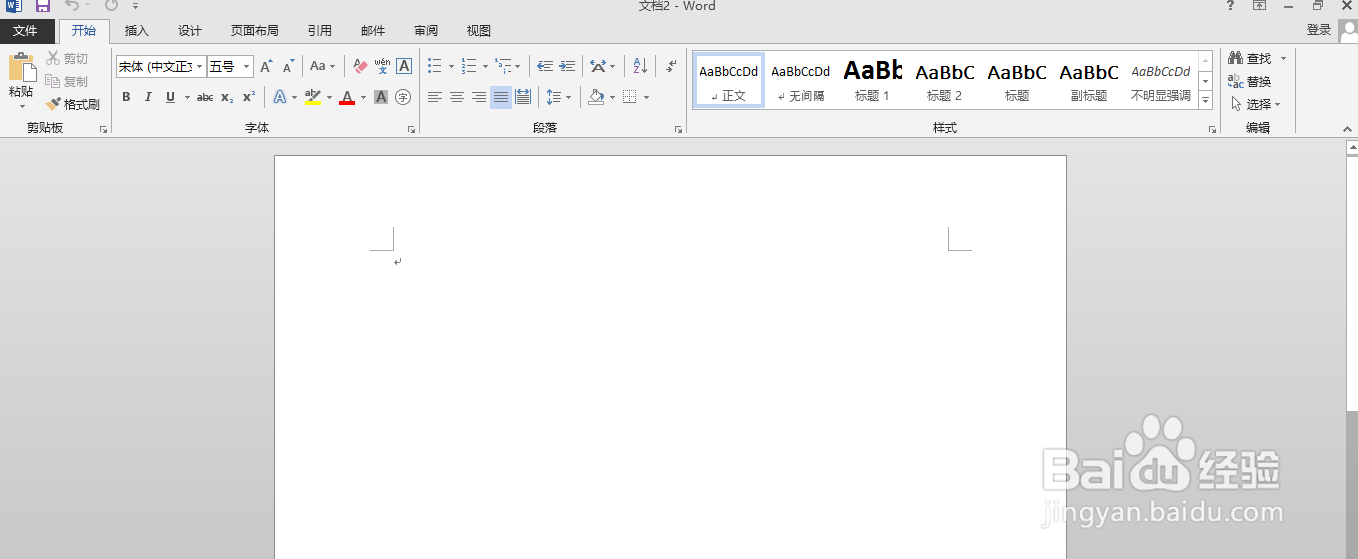Switch to the References (引用) tab
The height and width of the screenshot is (559, 1358).
[x=319, y=31]
